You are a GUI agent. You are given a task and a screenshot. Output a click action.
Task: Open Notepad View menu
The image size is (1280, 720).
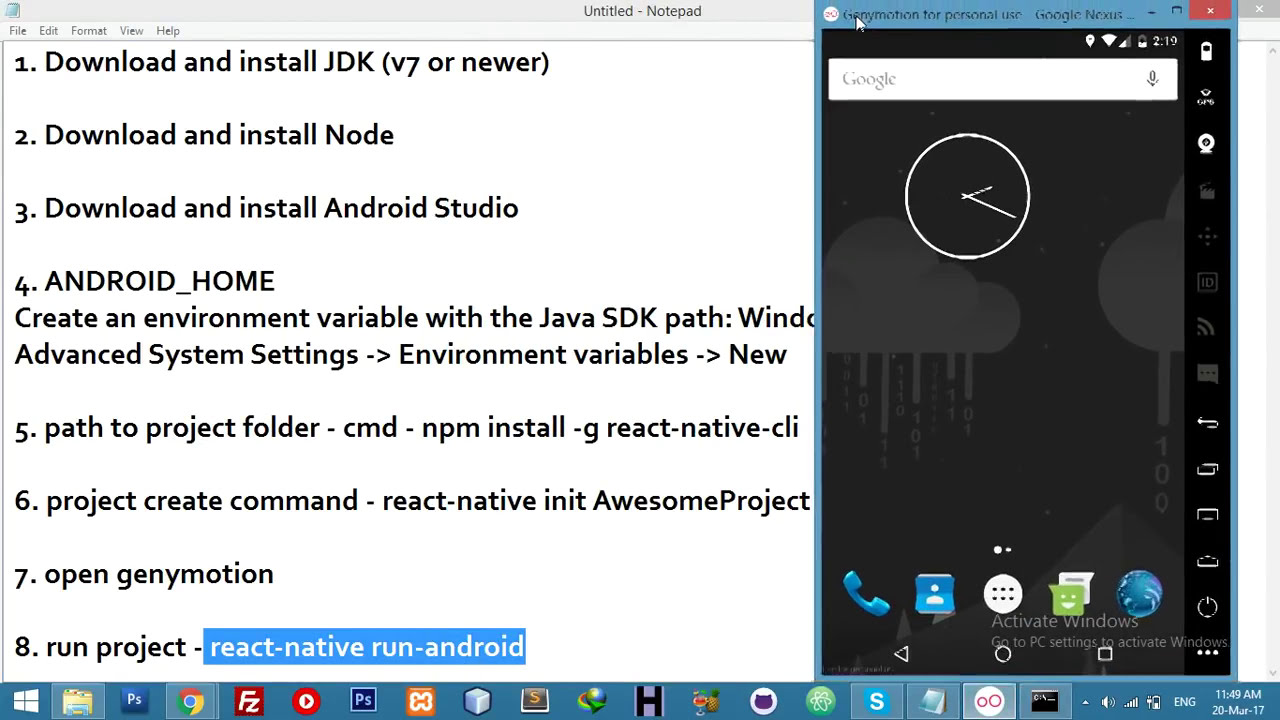(131, 31)
